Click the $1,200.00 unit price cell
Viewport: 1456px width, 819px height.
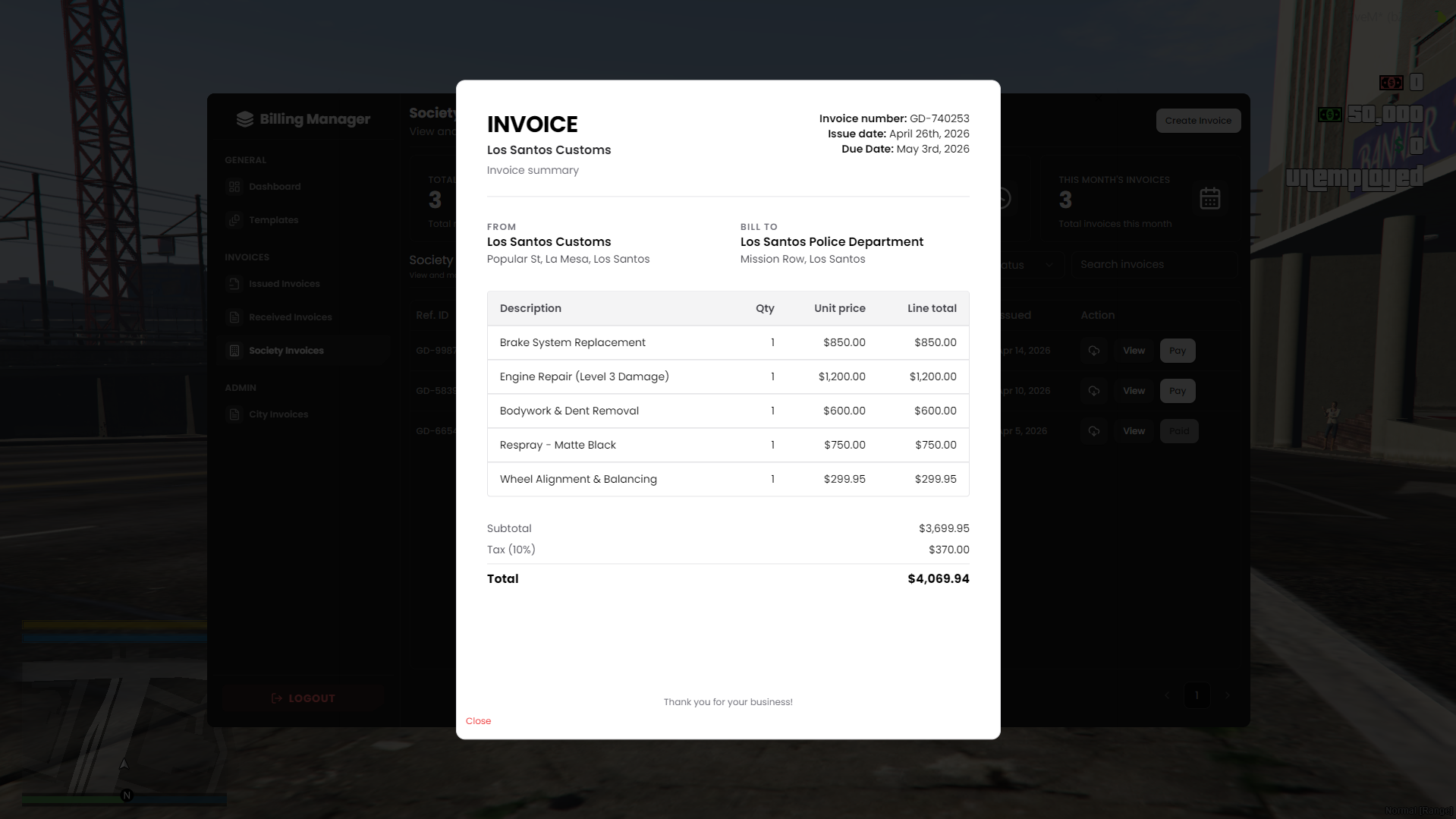(x=841, y=376)
